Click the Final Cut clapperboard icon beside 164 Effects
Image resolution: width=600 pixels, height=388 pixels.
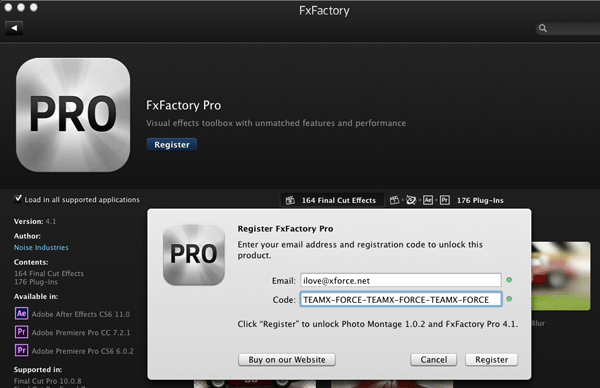[290, 200]
